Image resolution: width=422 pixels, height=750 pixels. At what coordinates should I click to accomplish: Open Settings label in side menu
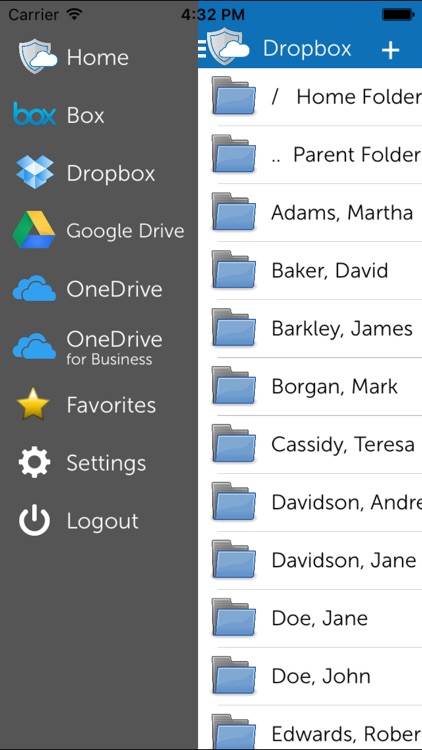[106, 463]
